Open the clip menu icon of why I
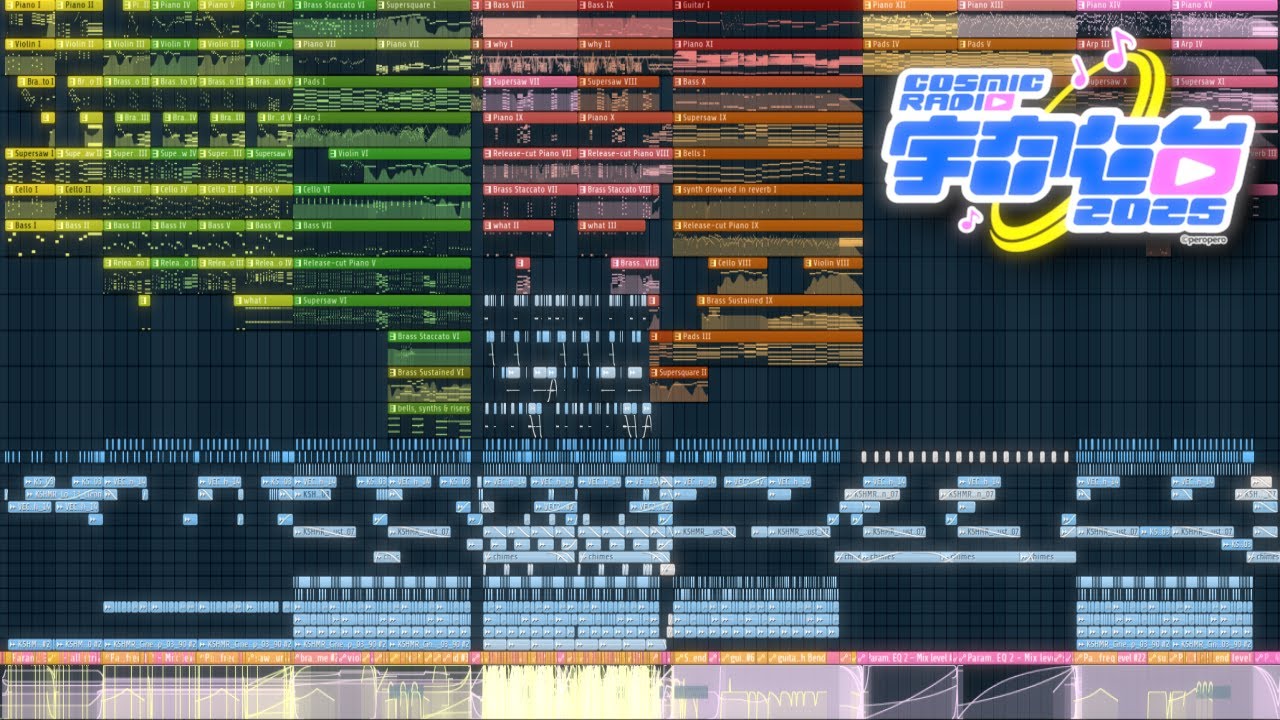Screen dimensions: 1280x720 click(488, 45)
